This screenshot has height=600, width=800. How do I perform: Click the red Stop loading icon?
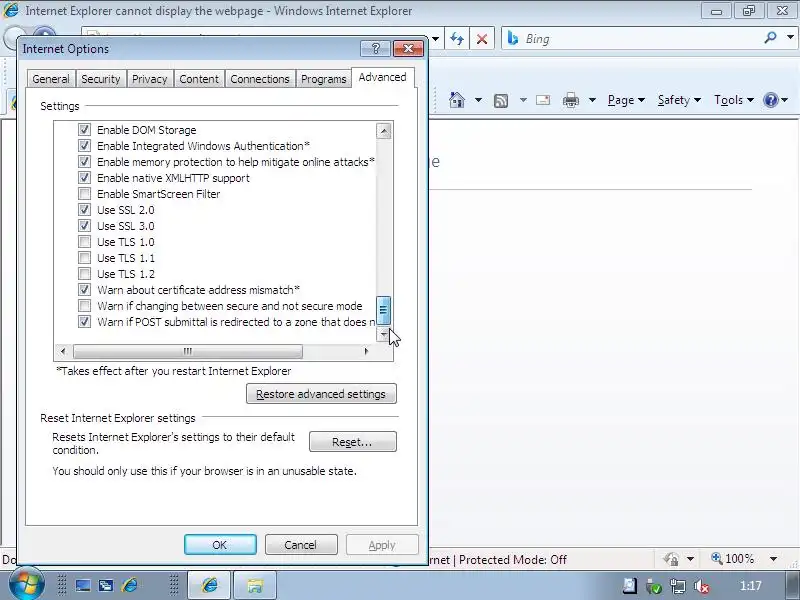tap(482, 39)
